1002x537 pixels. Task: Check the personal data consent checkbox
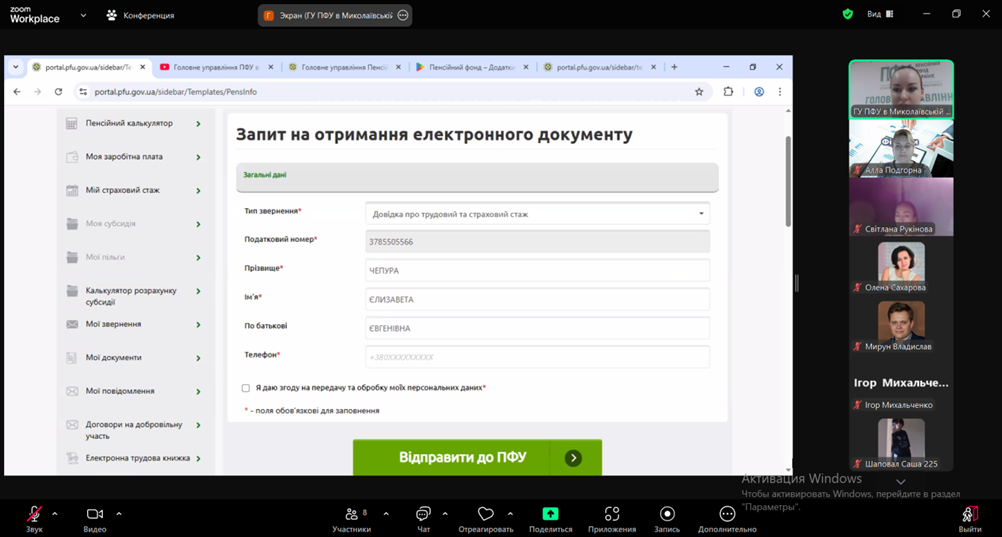point(246,388)
